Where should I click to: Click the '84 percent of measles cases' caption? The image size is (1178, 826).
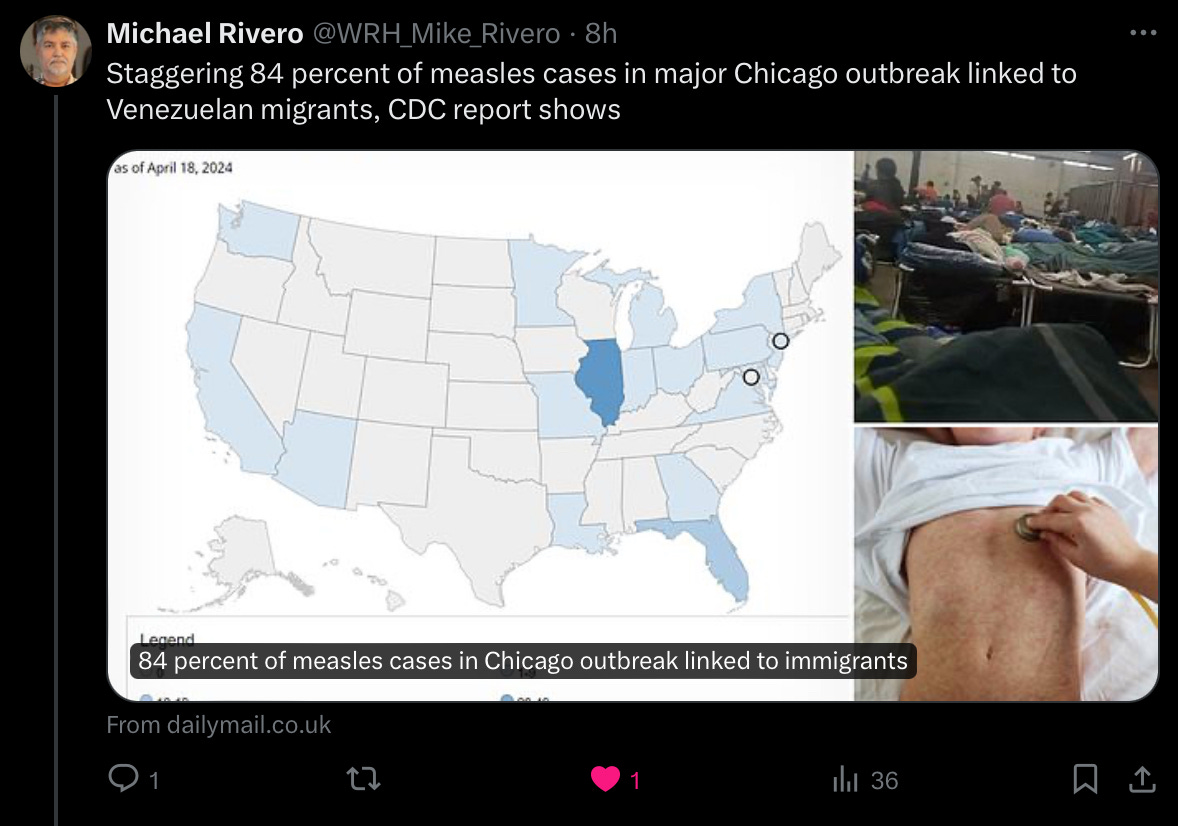[x=523, y=661]
